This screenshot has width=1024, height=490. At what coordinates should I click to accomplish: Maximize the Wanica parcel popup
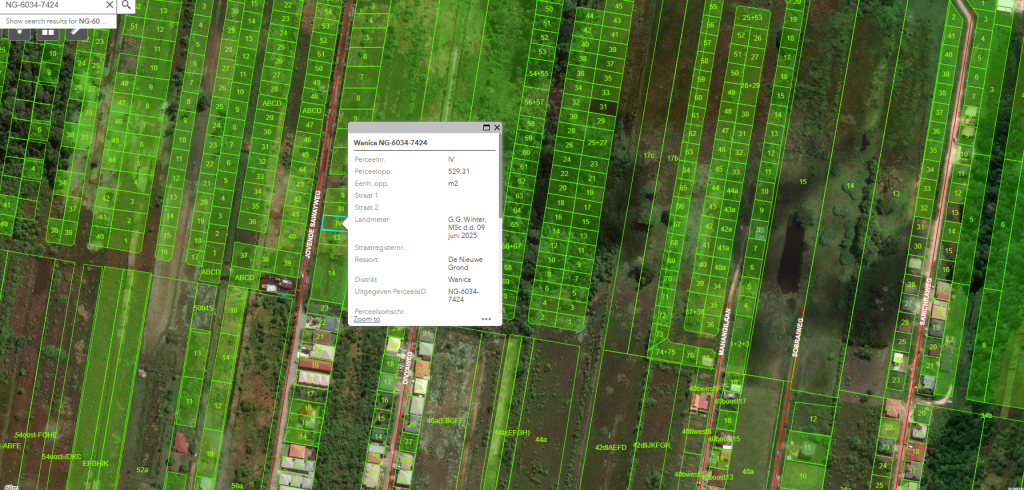[x=486, y=128]
